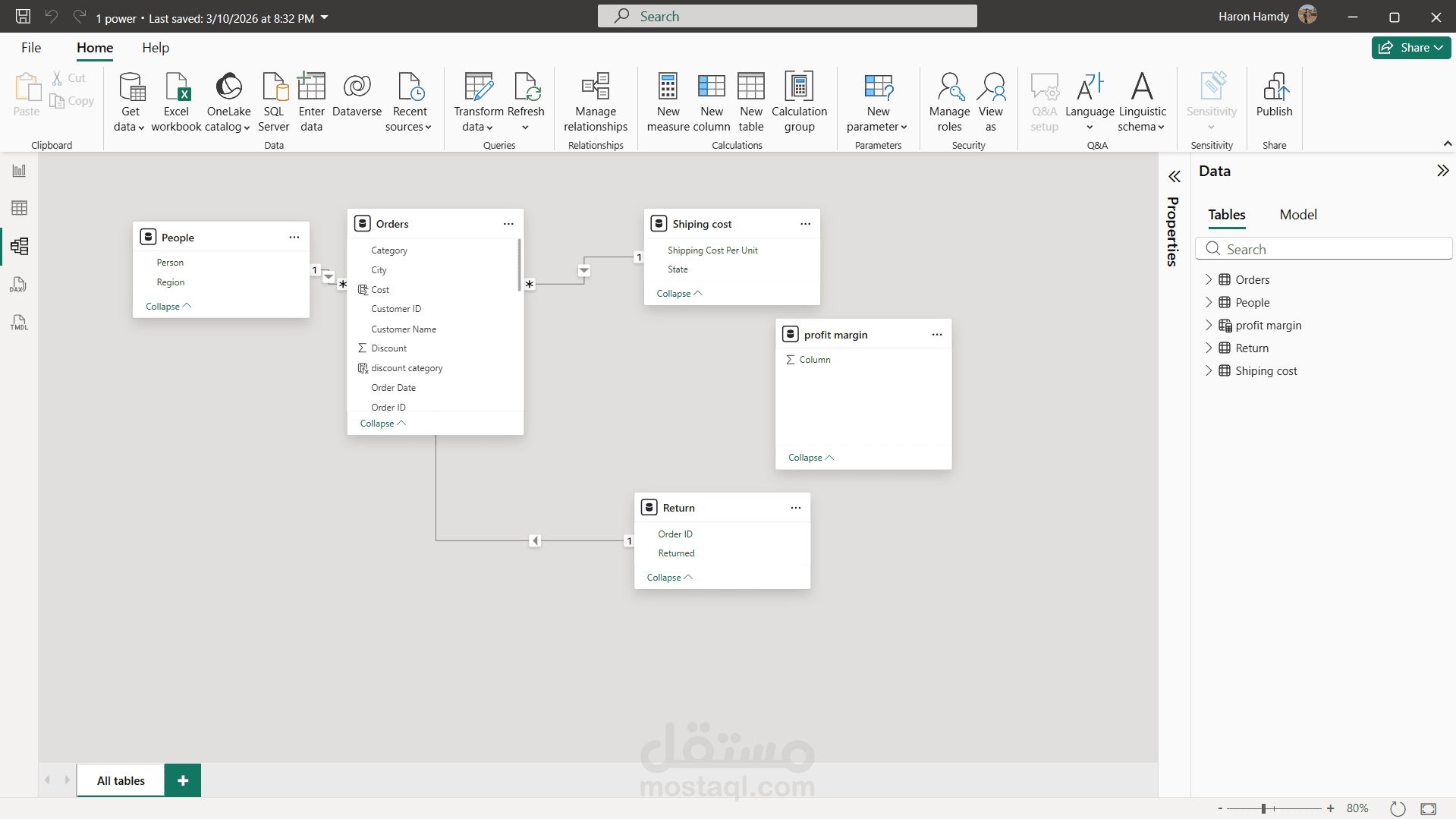The height and width of the screenshot is (819, 1456).
Task: Create a New parameter
Action: point(878,102)
